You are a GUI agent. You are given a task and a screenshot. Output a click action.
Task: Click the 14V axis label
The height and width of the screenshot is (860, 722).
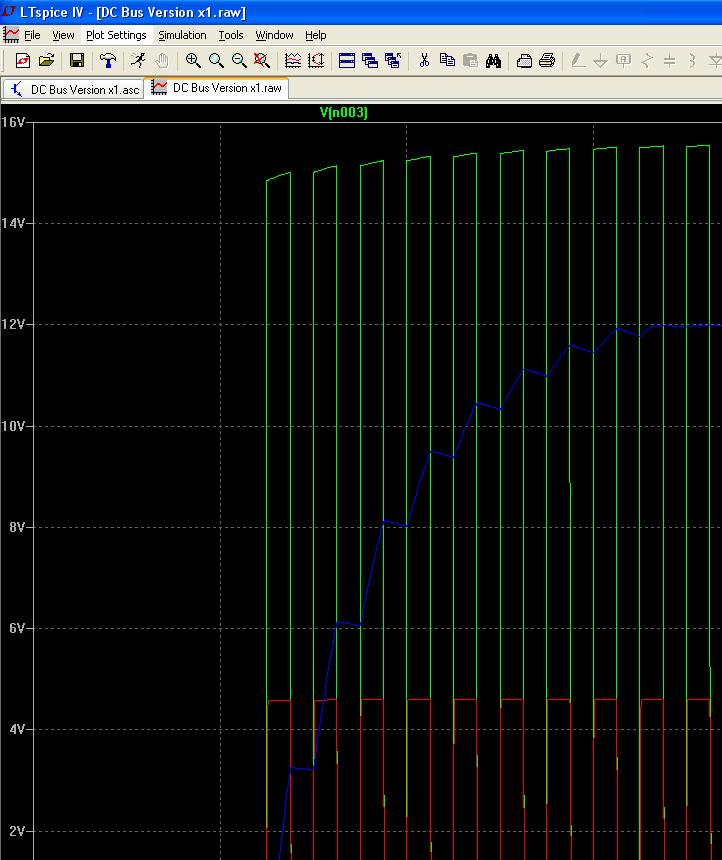pyautogui.click(x=13, y=223)
